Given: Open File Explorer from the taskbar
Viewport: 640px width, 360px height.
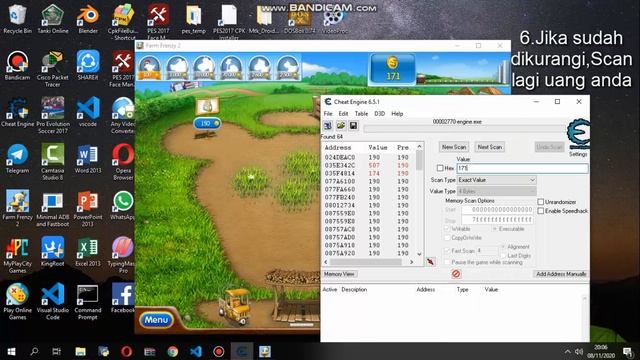Looking at the screenshot, I should click(80, 351).
